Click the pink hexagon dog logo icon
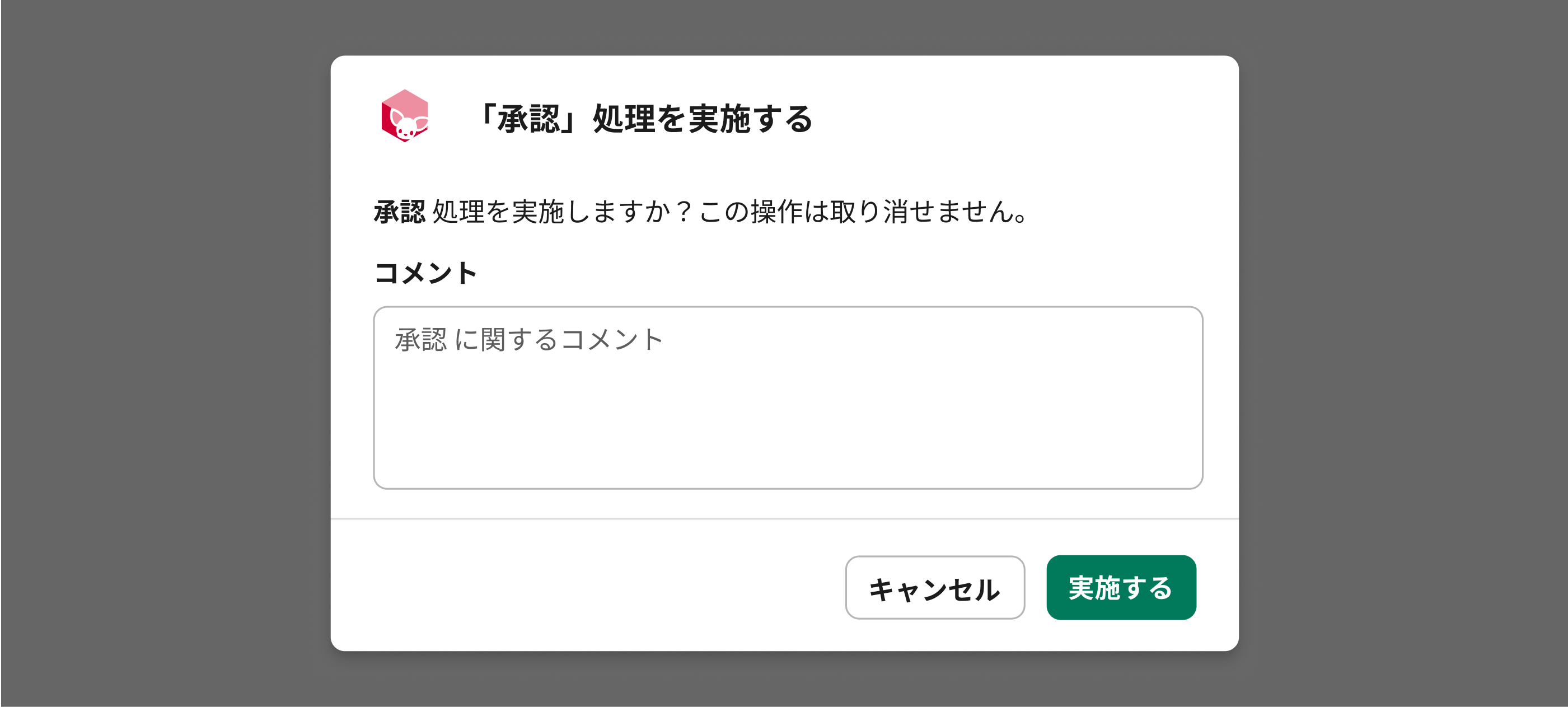The height and width of the screenshot is (707, 1568). (405, 116)
